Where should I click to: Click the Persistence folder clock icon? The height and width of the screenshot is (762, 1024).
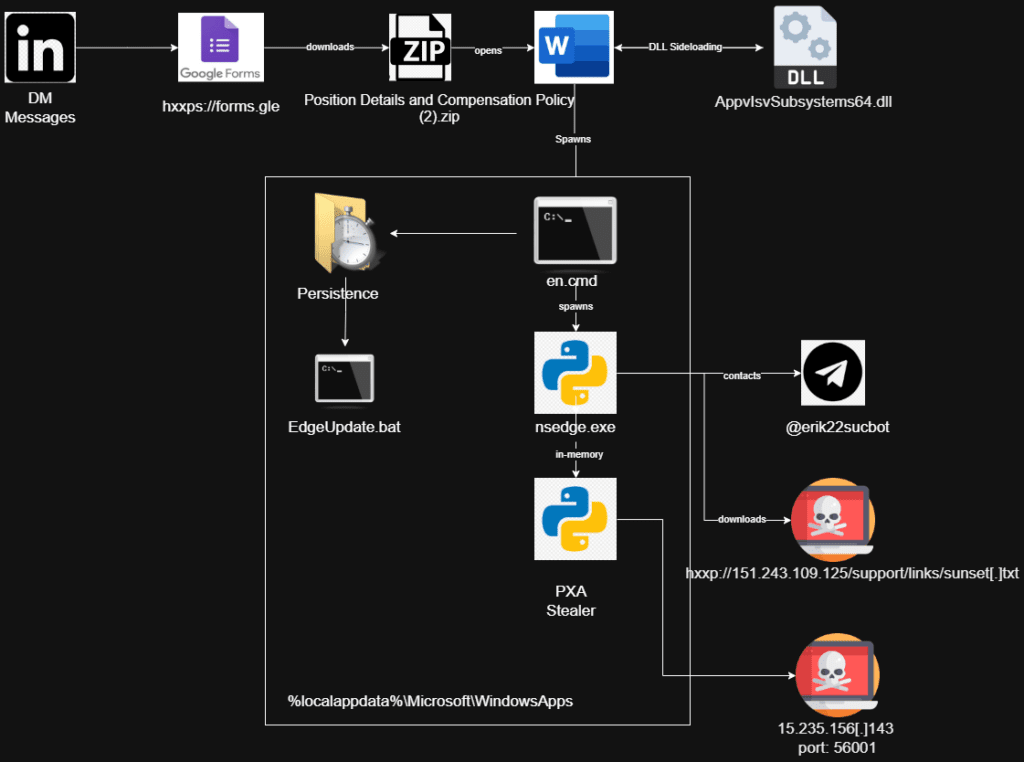click(340, 232)
